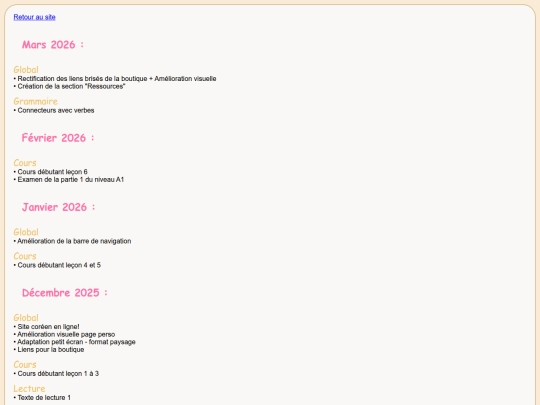Select 'Cours débutant leçon 6' entry
This screenshot has height=405, width=540.
[52, 172]
